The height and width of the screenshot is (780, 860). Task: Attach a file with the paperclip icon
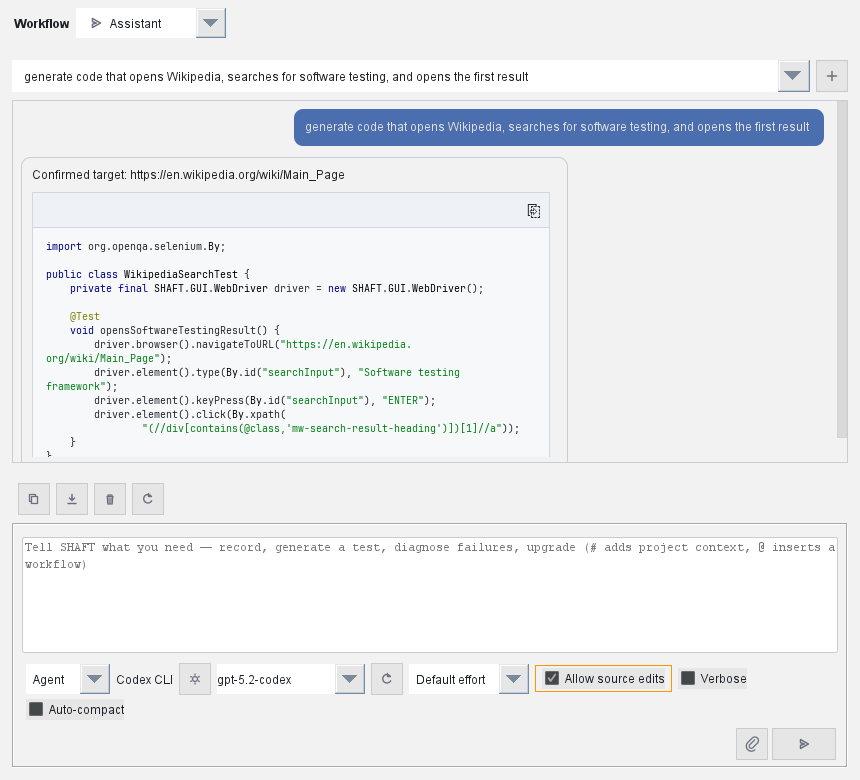point(752,744)
